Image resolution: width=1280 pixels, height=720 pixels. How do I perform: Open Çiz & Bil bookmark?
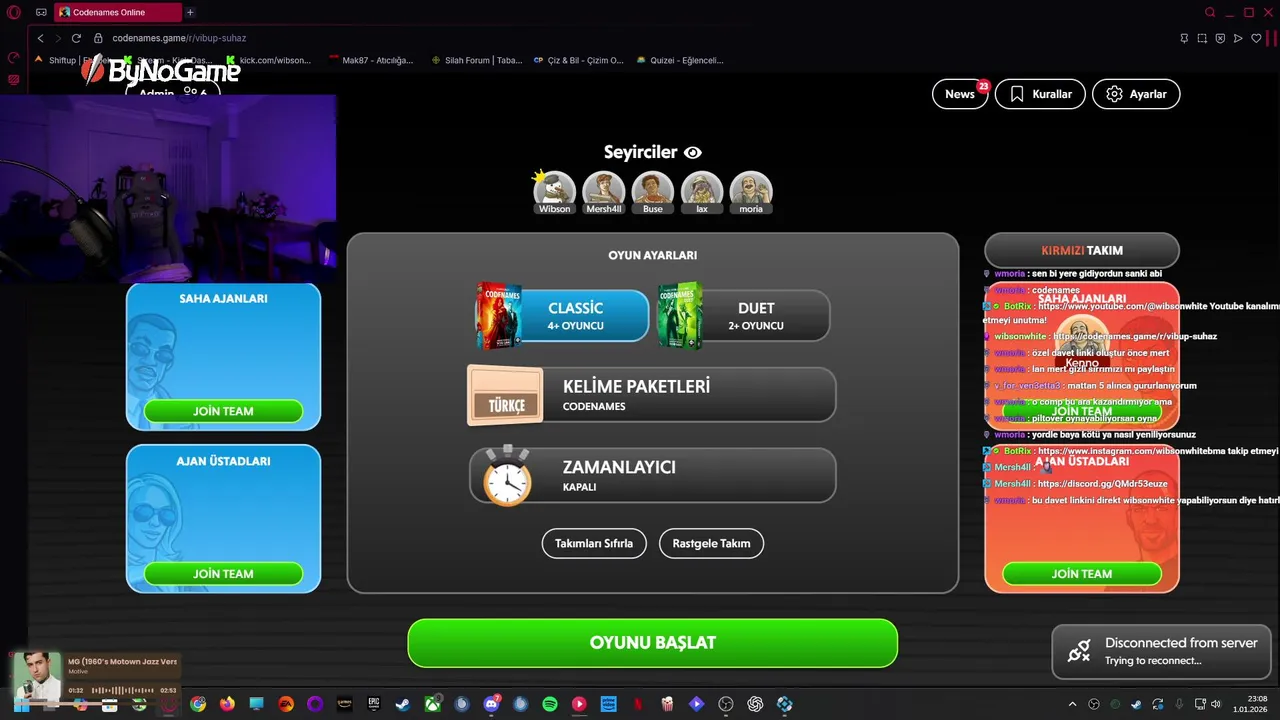(579, 60)
